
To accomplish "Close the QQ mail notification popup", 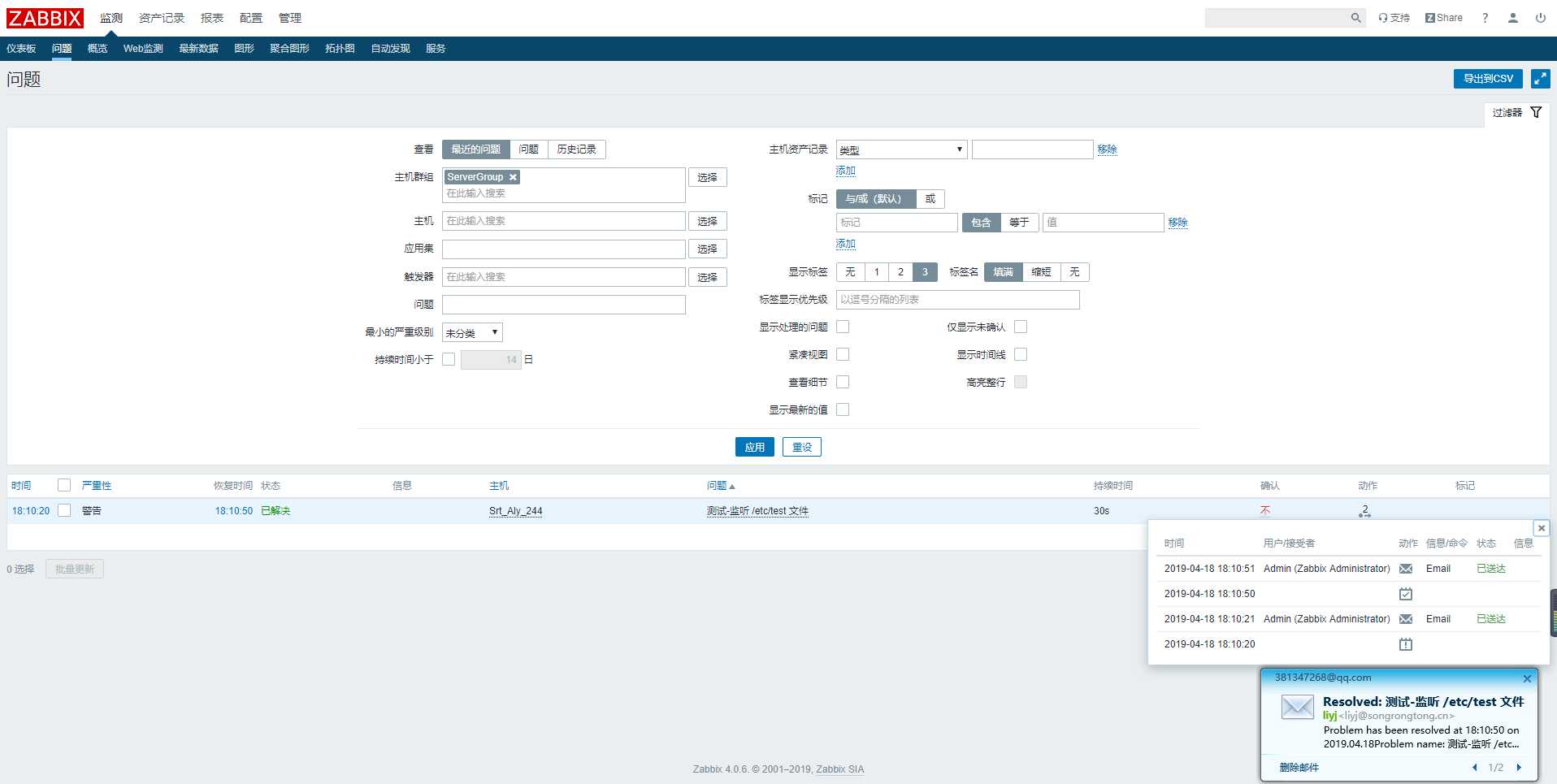I will [x=1527, y=678].
